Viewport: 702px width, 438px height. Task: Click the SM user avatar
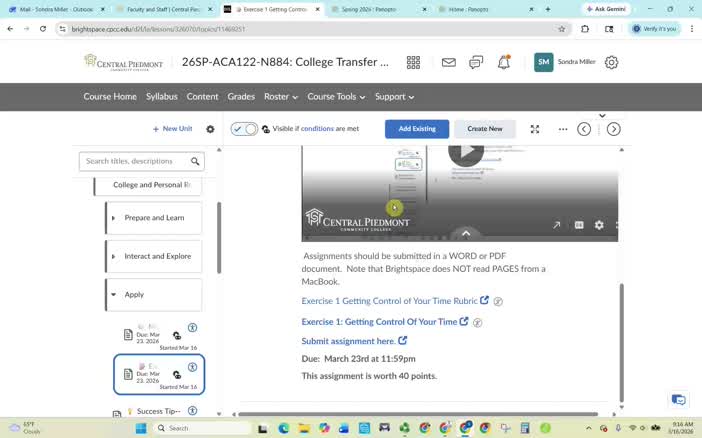(x=544, y=62)
